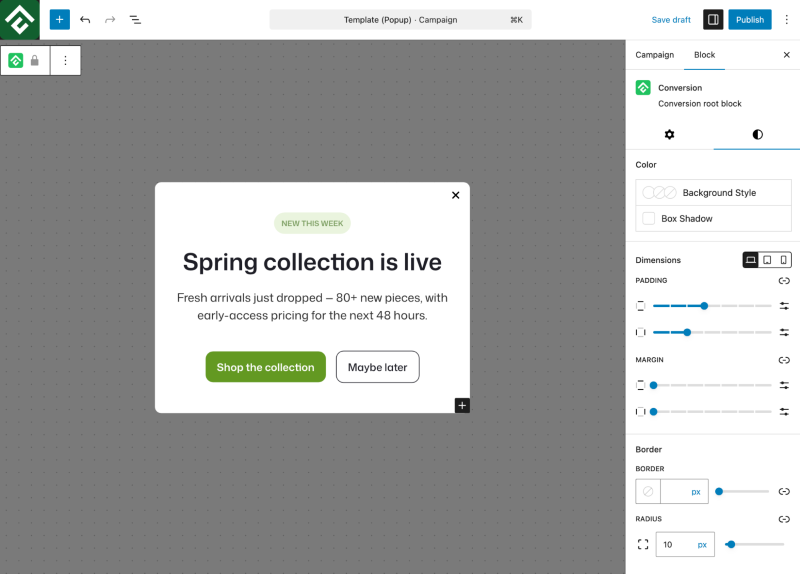Open the block Settings gear tab
Image resolution: width=800 pixels, height=574 pixels.
pyautogui.click(x=669, y=134)
